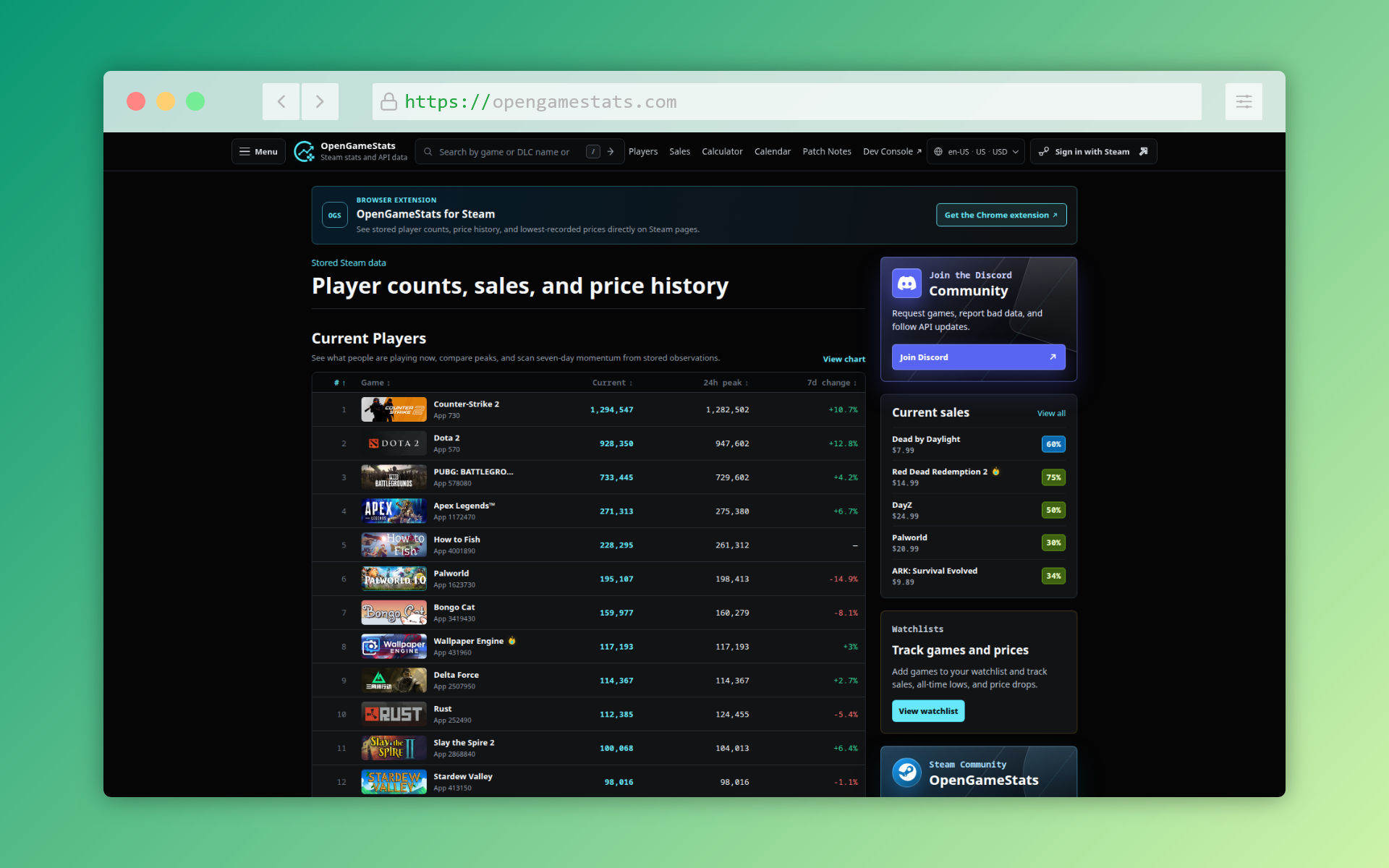Viewport: 1389px width, 868px height.
Task: Click the badge icon beside Red Dead Redemption 2
Action: click(x=995, y=472)
